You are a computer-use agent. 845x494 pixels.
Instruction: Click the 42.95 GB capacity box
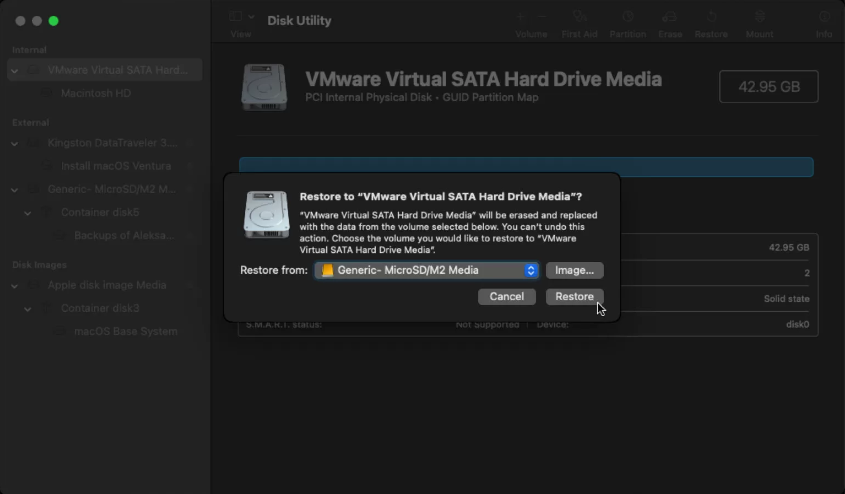point(768,86)
